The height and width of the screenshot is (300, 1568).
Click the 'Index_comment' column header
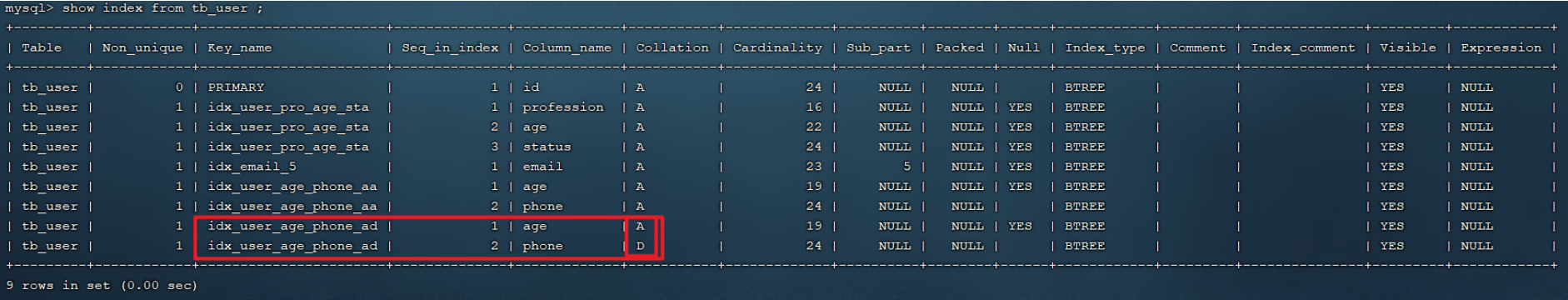tap(1303, 48)
